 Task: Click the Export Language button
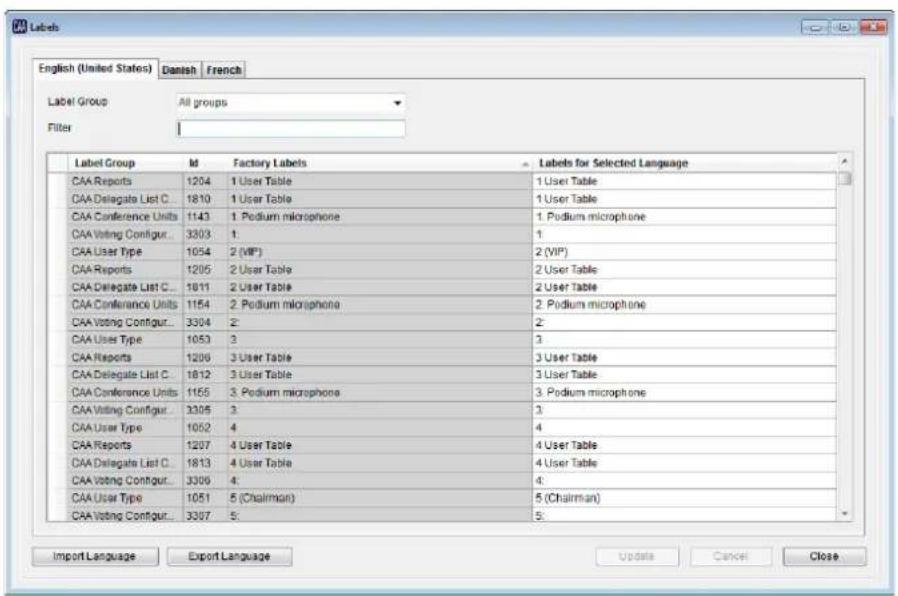pos(229,556)
